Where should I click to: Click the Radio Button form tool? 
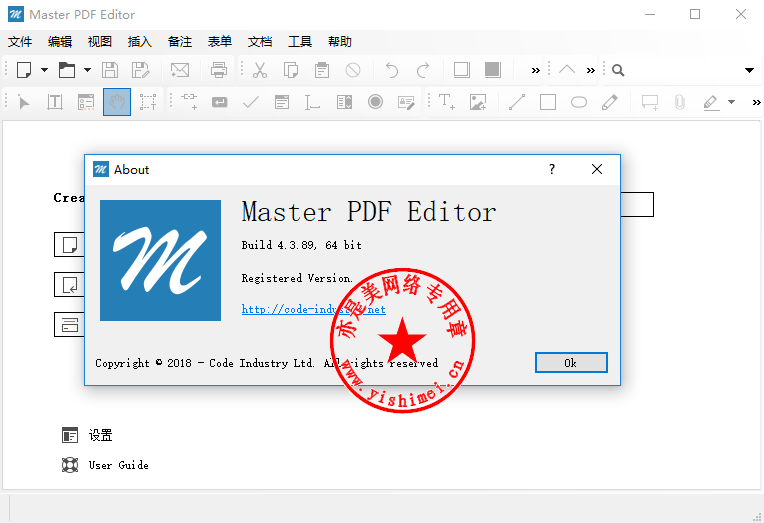click(x=375, y=101)
